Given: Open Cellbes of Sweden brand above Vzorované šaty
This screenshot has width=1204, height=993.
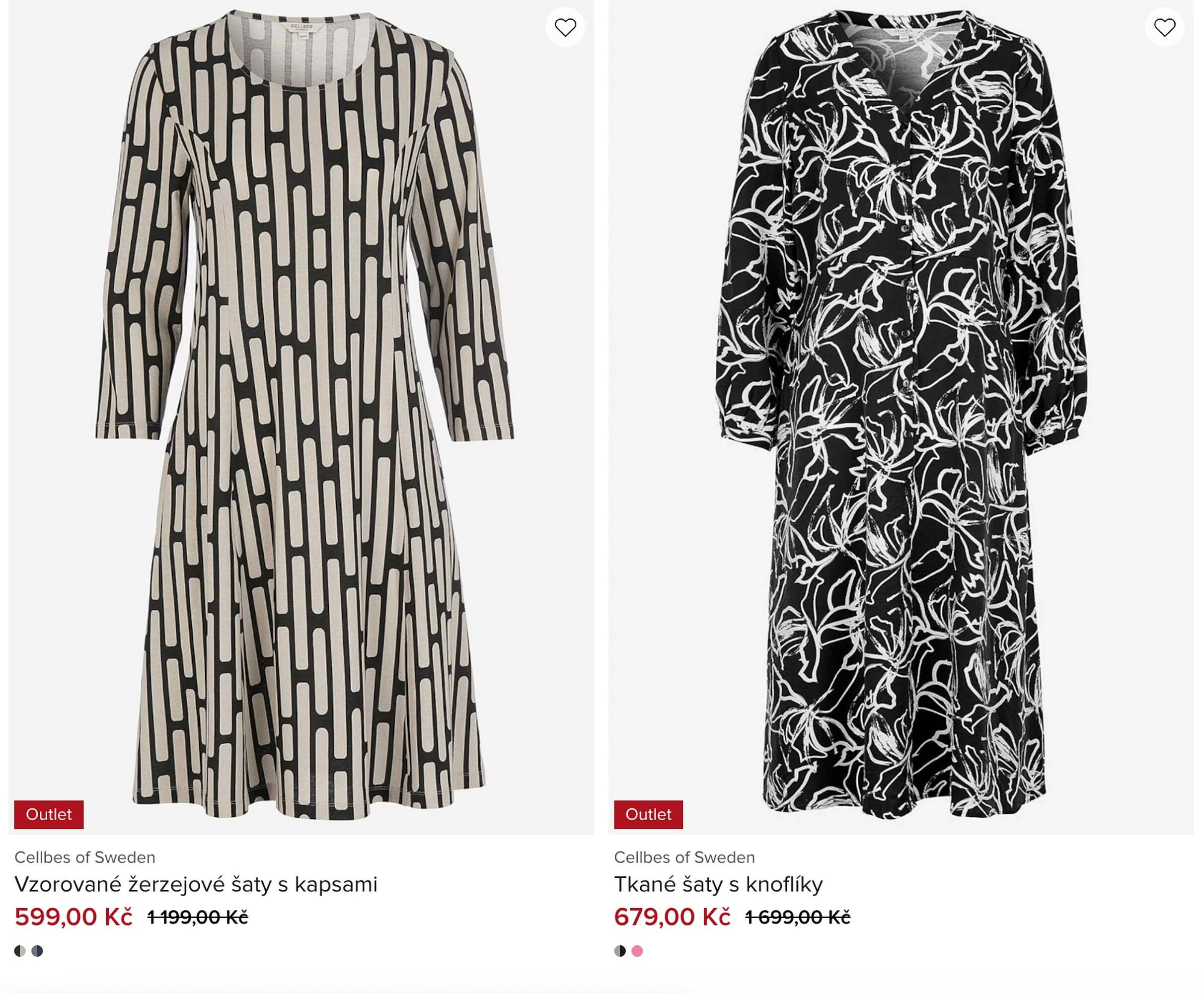Looking at the screenshot, I should [x=85, y=857].
